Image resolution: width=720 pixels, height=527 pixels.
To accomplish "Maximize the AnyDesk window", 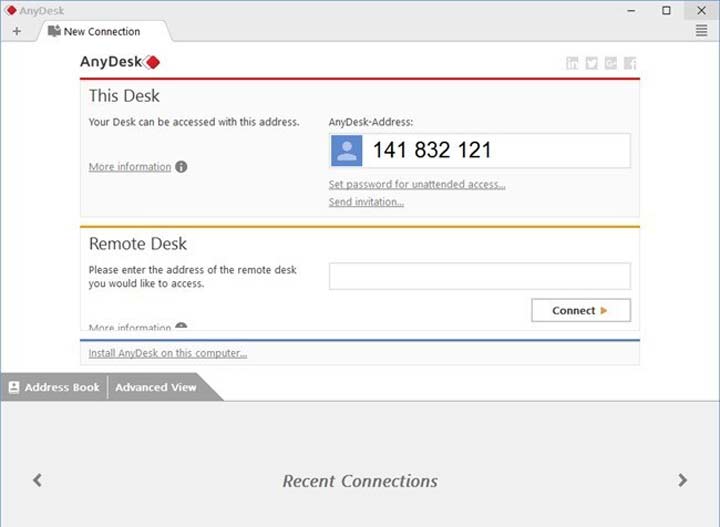I will pos(666,10).
